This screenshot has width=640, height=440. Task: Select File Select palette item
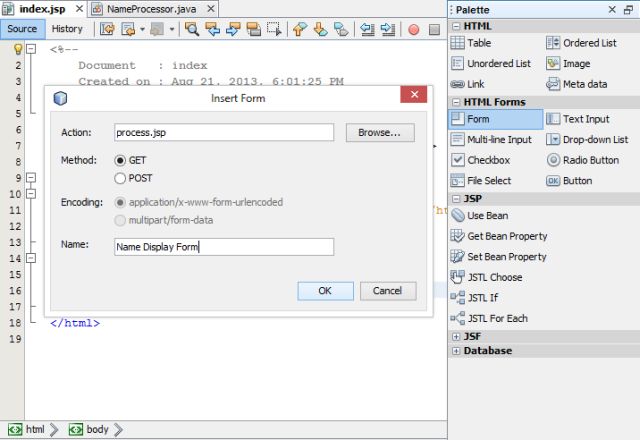tap(481, 180)
